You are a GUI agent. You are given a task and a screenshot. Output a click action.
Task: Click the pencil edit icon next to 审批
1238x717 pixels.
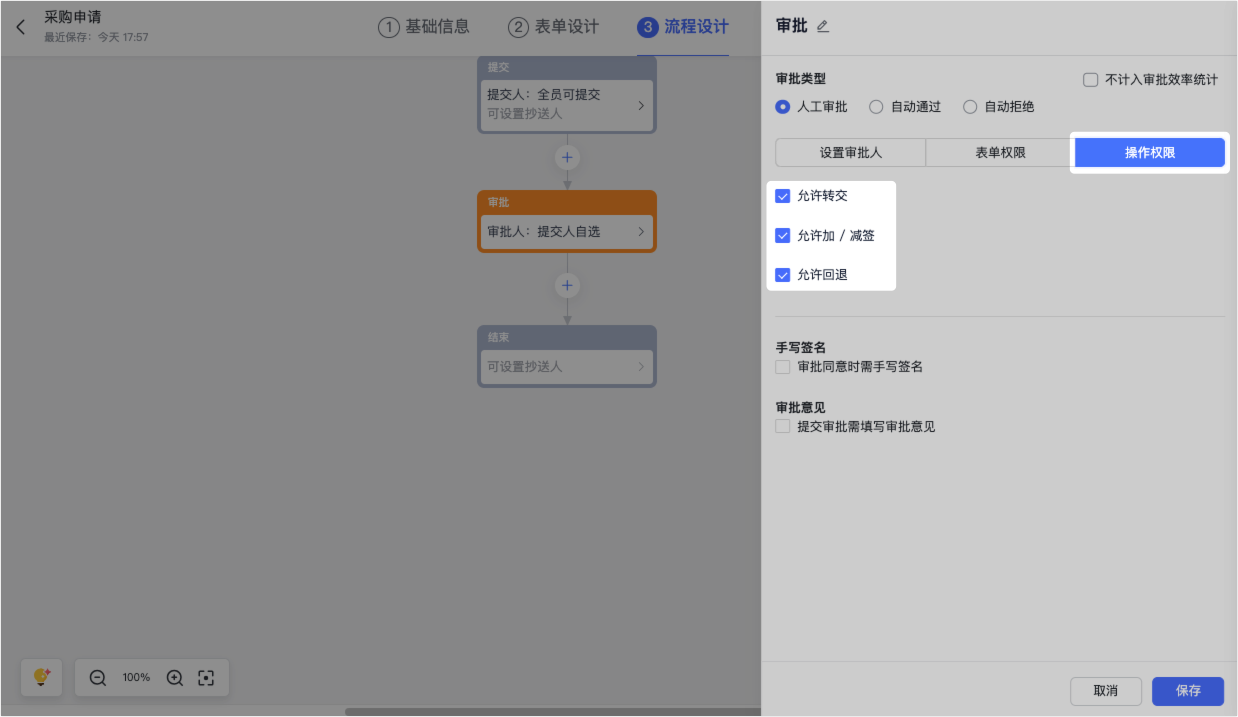(823, 27)
